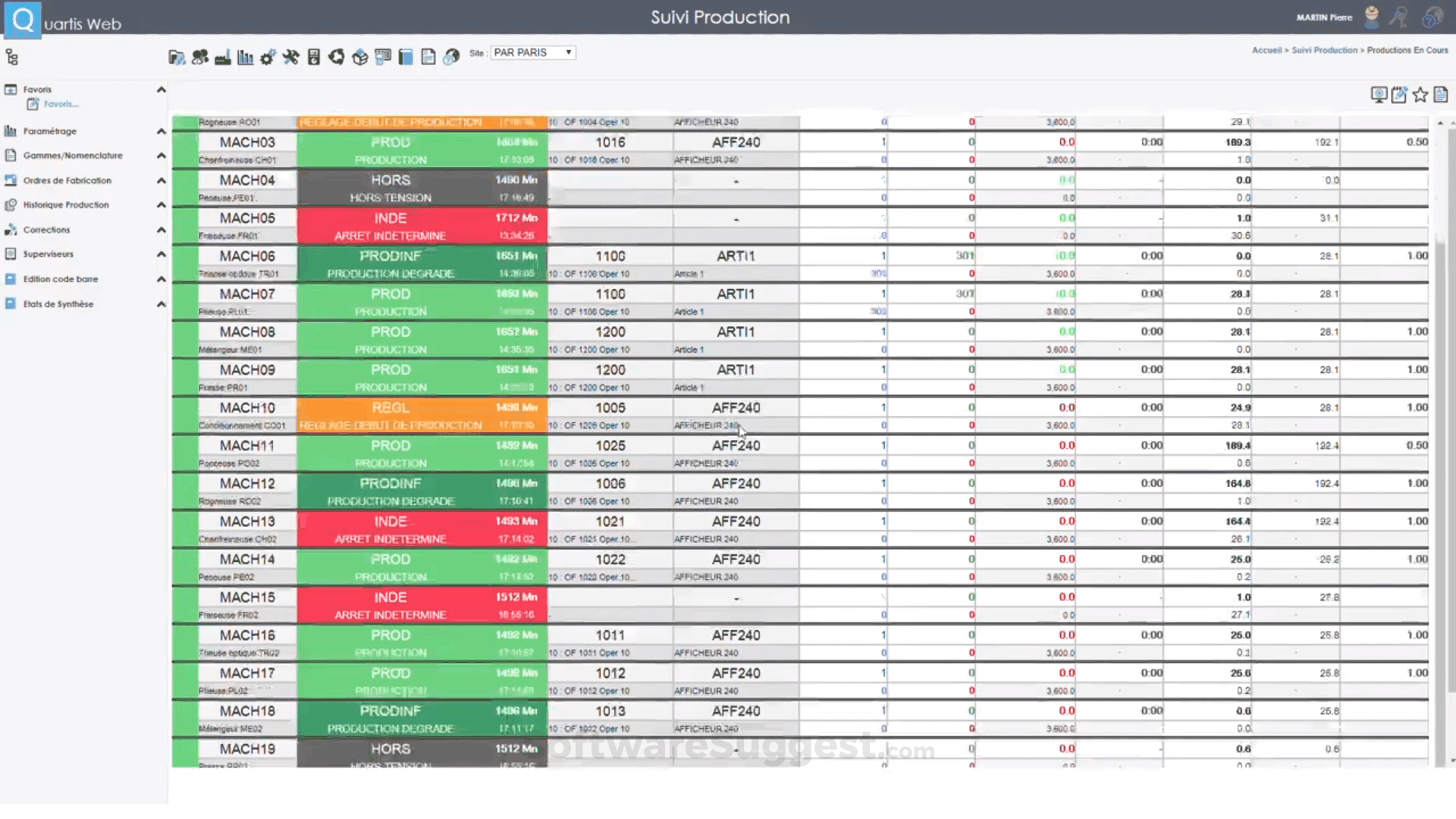1456x819 pixels.
Task: Open the bar chart statistics tool
Action: click(x=244, y=56)
